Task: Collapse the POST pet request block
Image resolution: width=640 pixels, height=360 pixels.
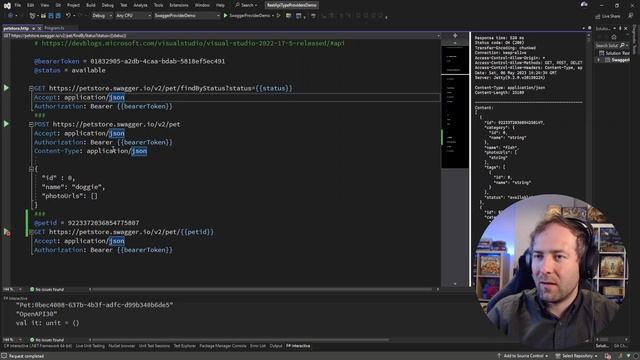Action: click(x=31, y=124)
